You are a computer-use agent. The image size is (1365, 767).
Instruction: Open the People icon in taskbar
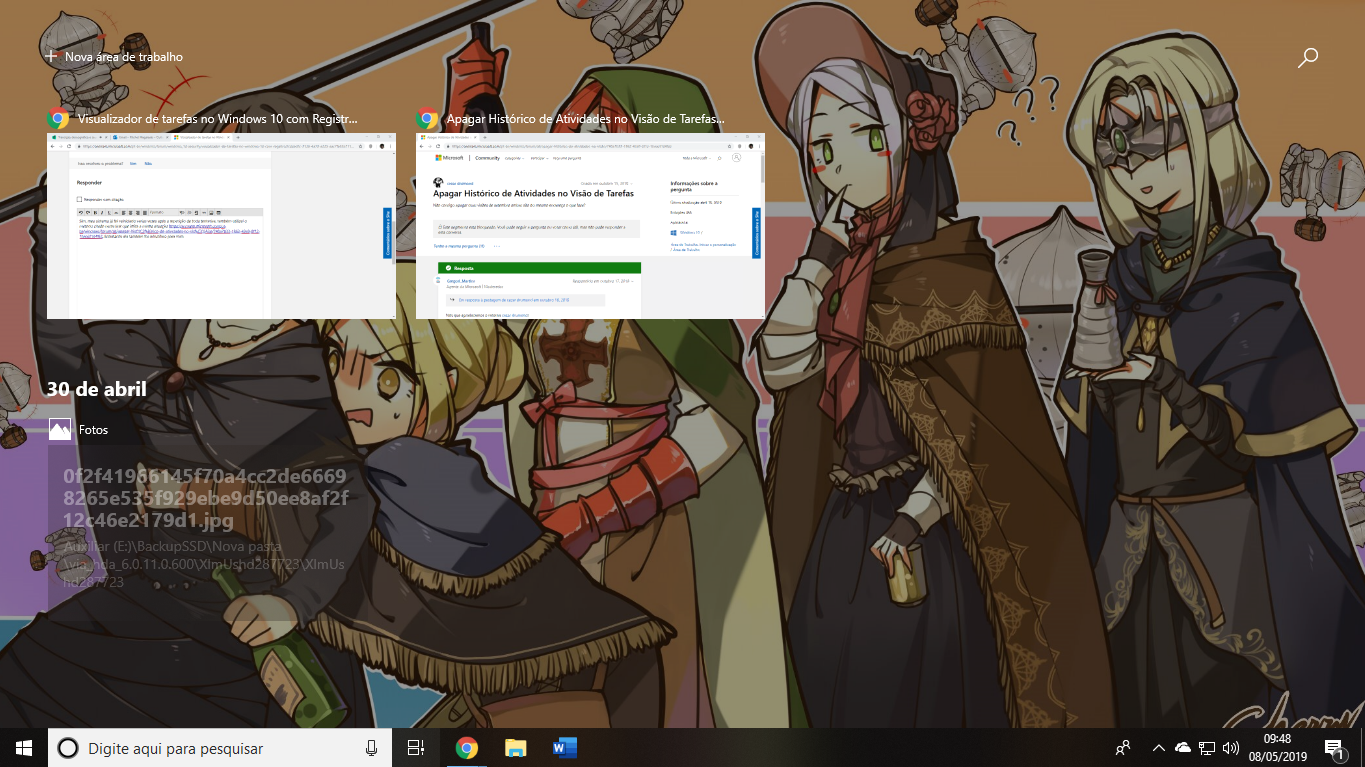(x=1123, y=748)
